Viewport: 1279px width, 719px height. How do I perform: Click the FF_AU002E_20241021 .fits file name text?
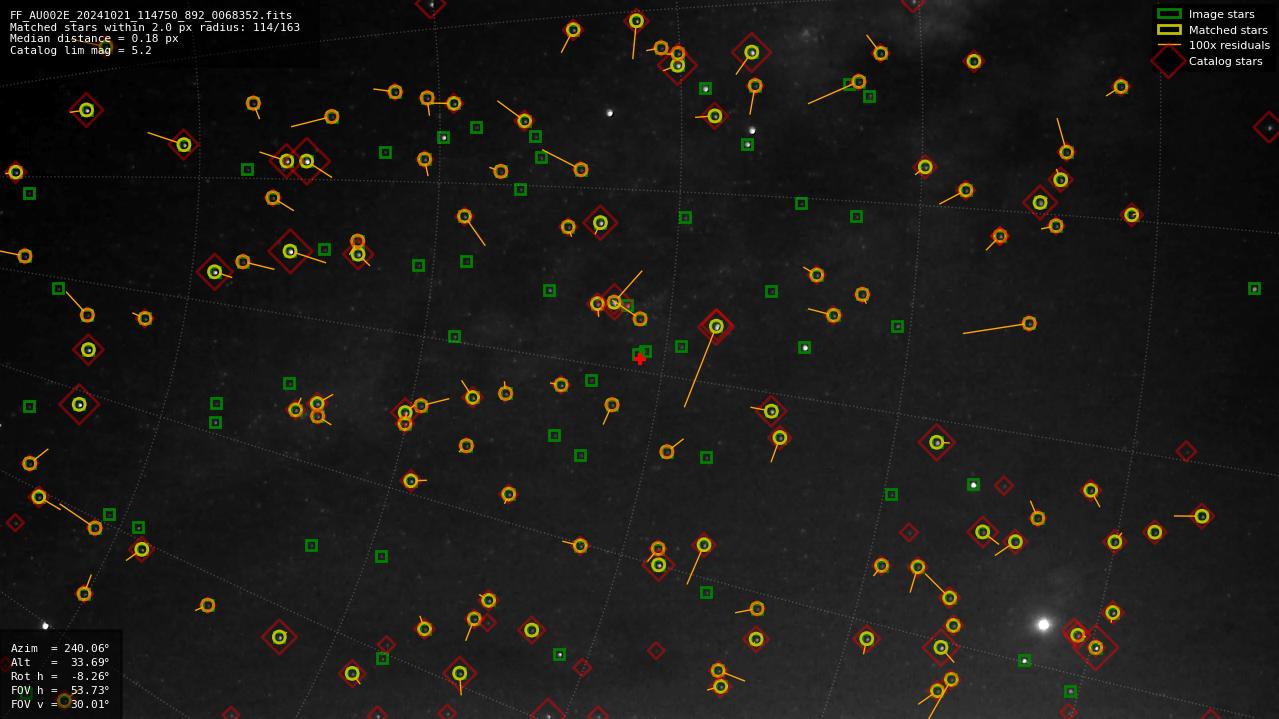(151, 15)
